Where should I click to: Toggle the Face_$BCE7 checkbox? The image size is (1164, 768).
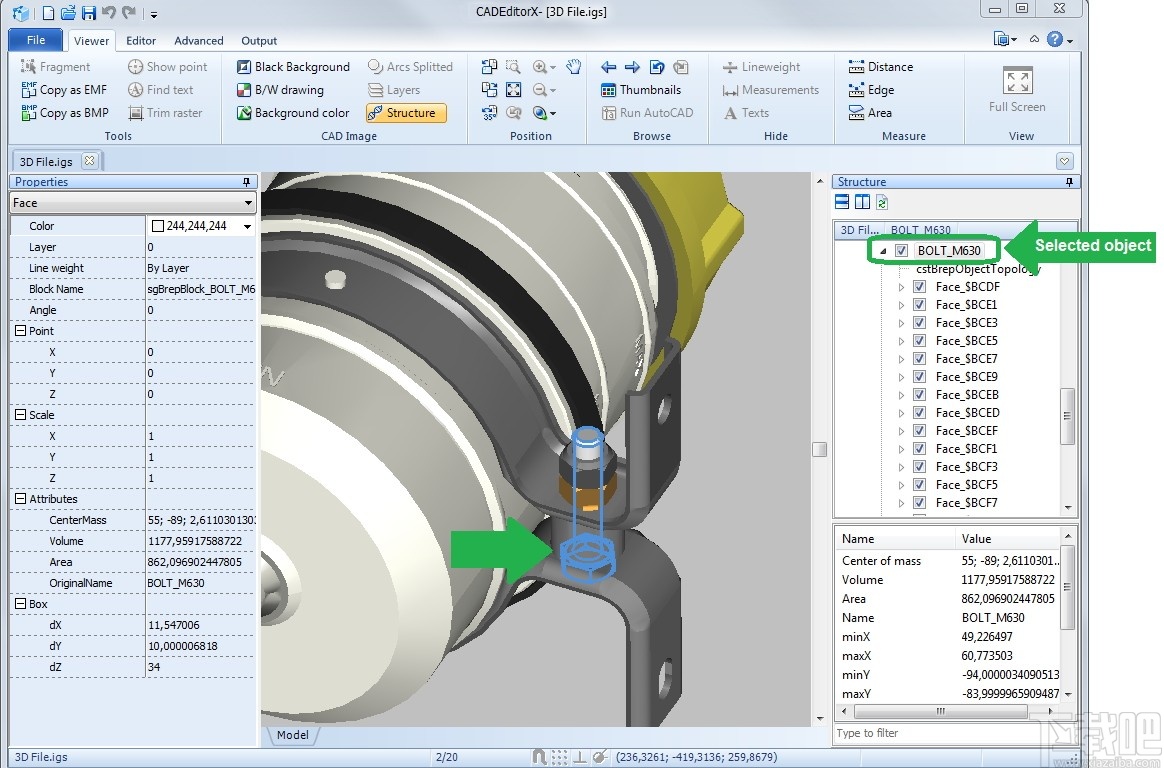click(920, 359)
